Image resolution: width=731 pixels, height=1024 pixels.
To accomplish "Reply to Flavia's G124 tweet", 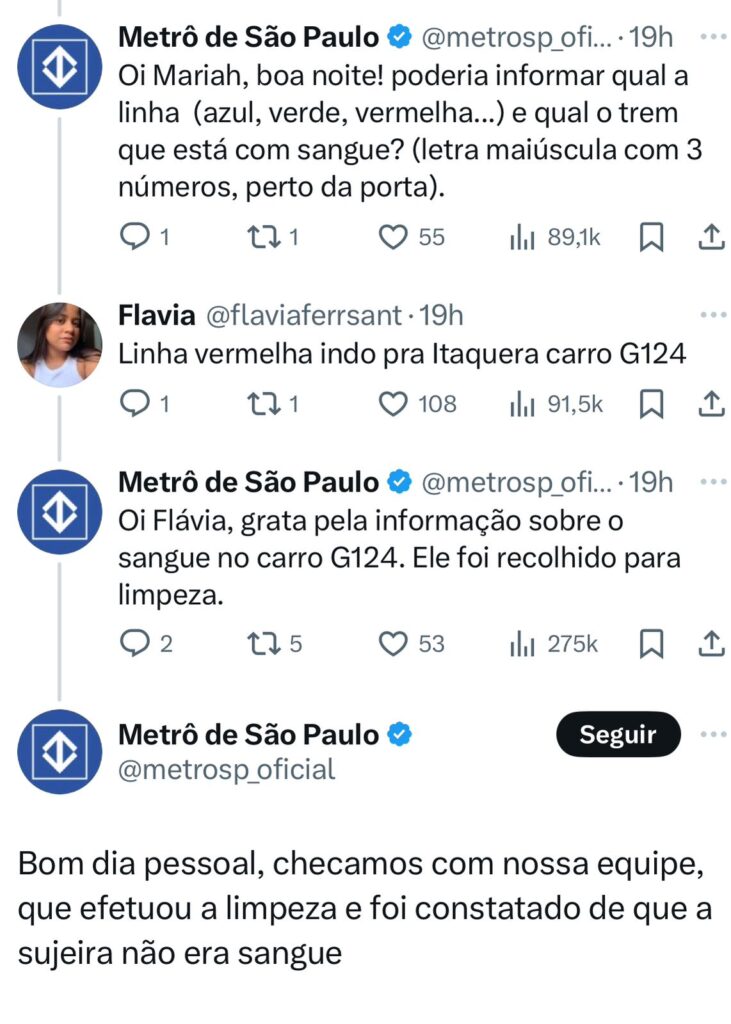I will [133, 403].
